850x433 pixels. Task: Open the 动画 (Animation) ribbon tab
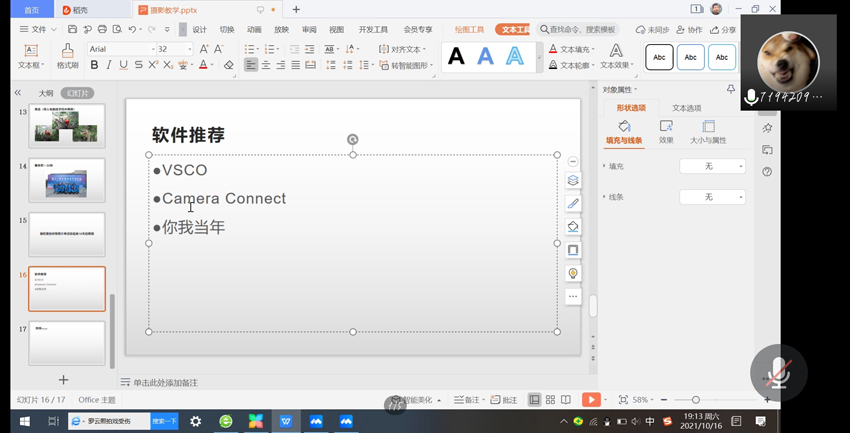tap(254, 30)
